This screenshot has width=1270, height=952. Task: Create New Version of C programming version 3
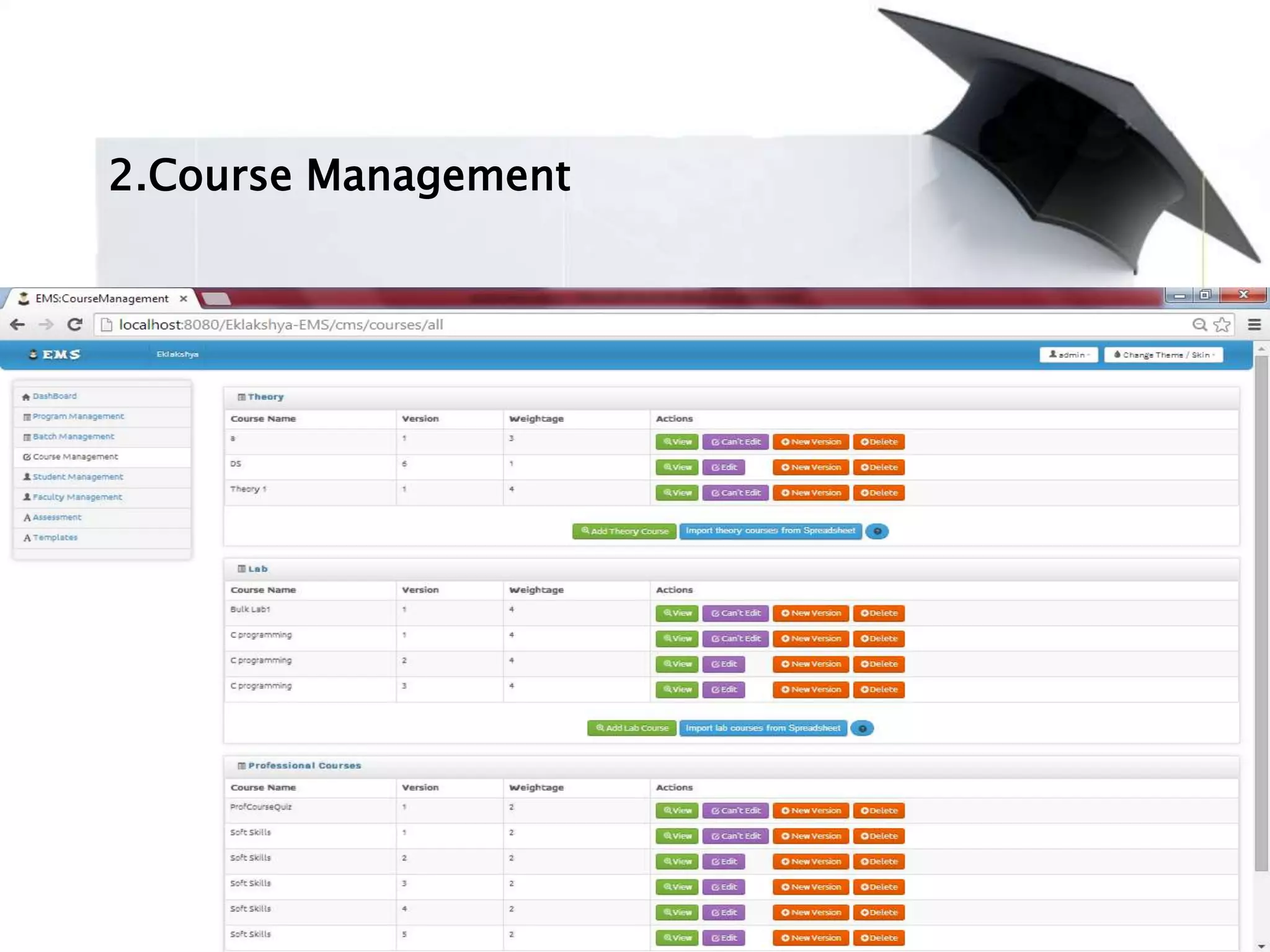[x=810, y=689]
